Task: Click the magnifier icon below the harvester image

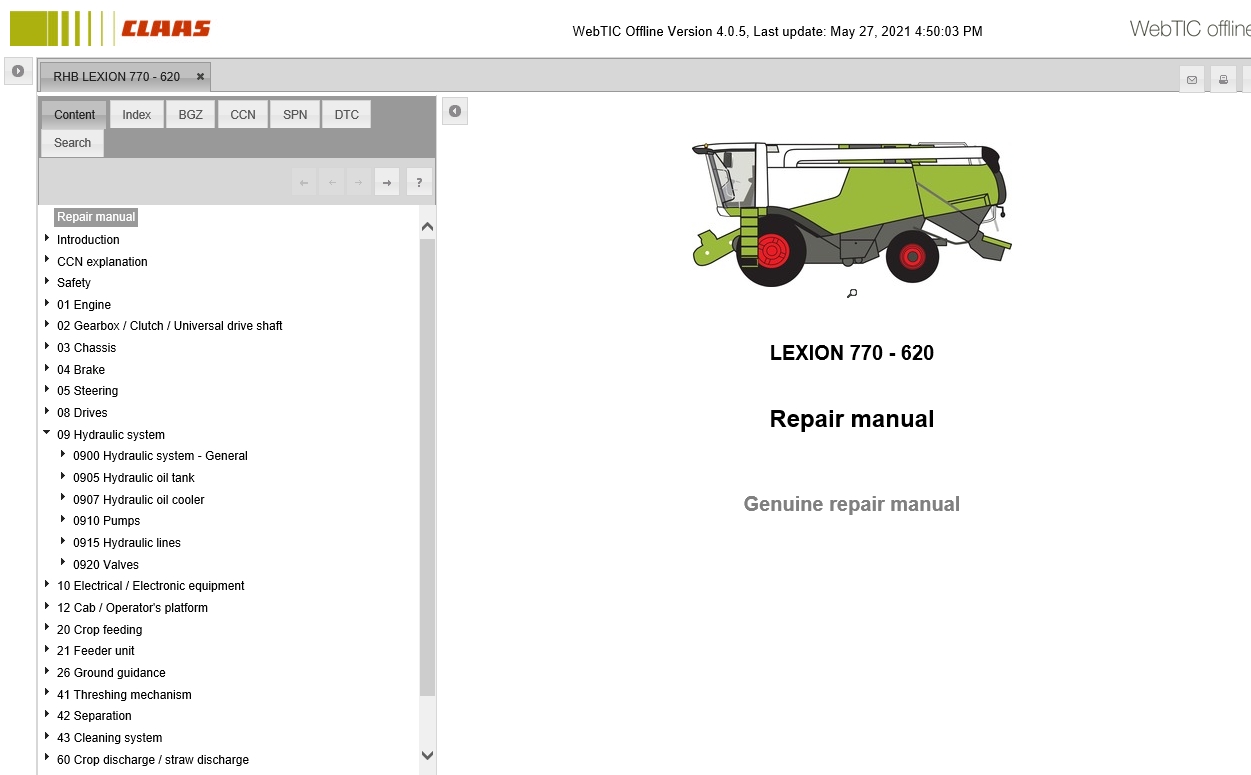Action: (x=852, y=293)
